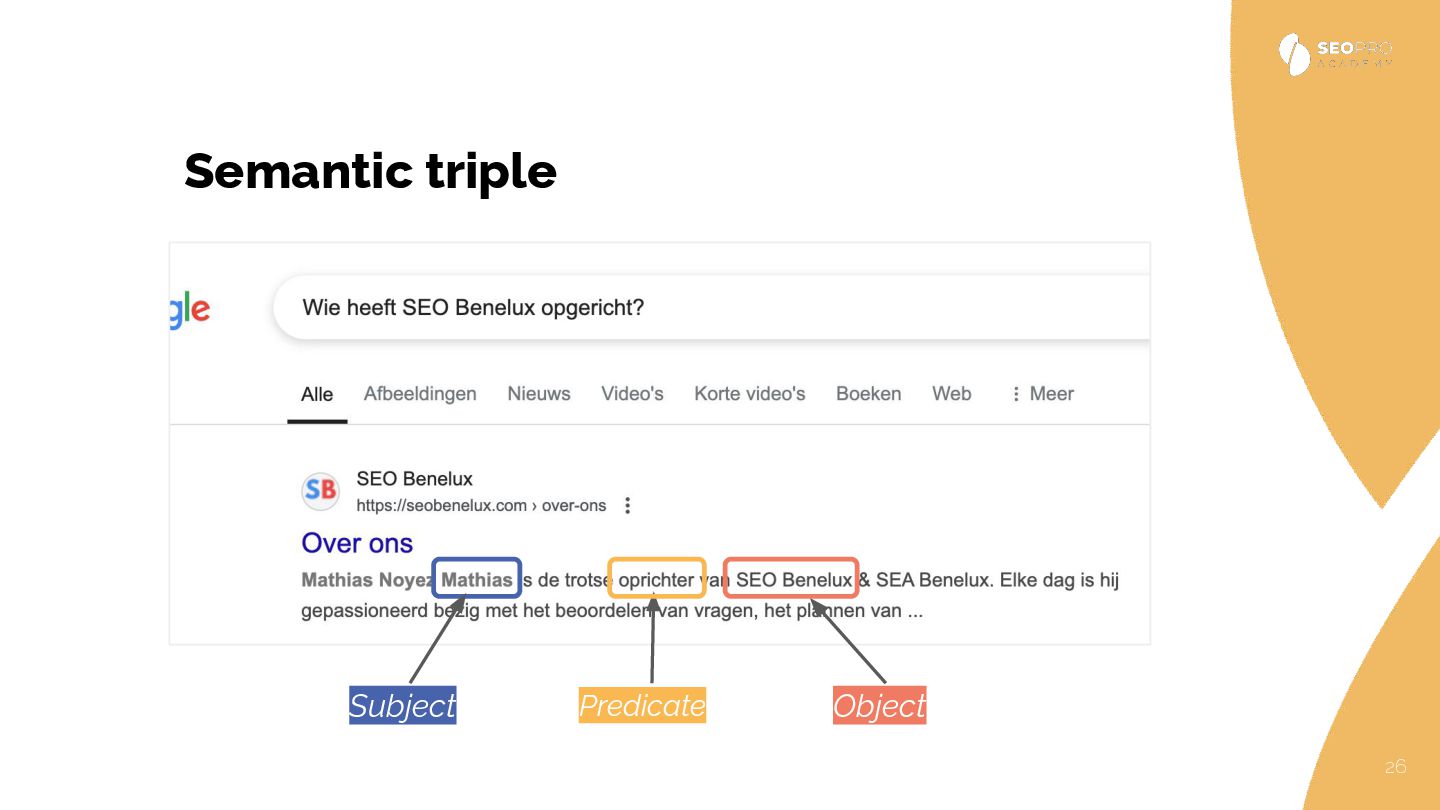
Task: Expand the Meer search filter menu
Action: (x=1042, y=394)
